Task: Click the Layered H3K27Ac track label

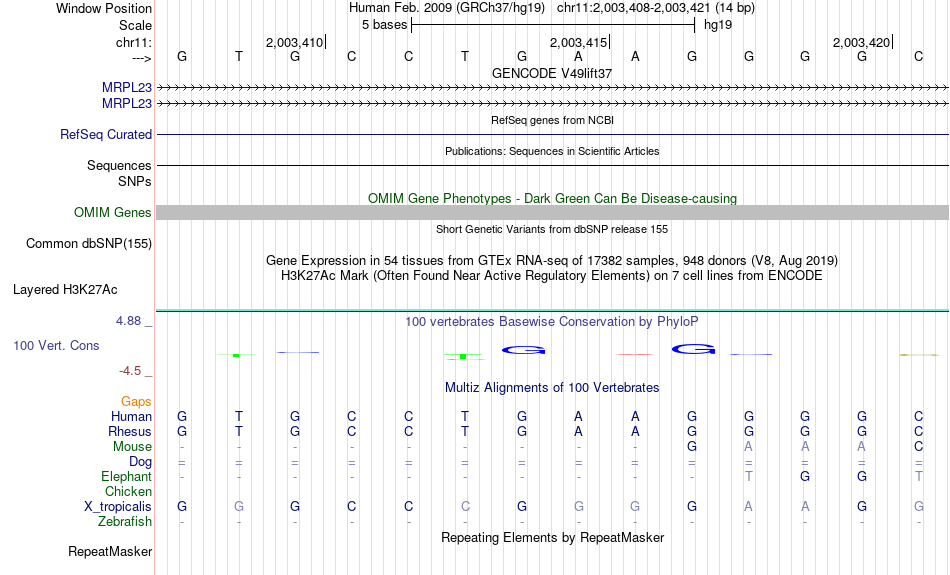Action: (65, 290)
